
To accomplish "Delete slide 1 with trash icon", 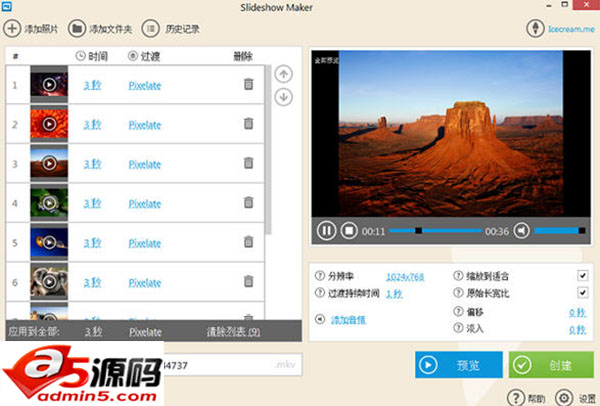I will click(x=249, y=84).
